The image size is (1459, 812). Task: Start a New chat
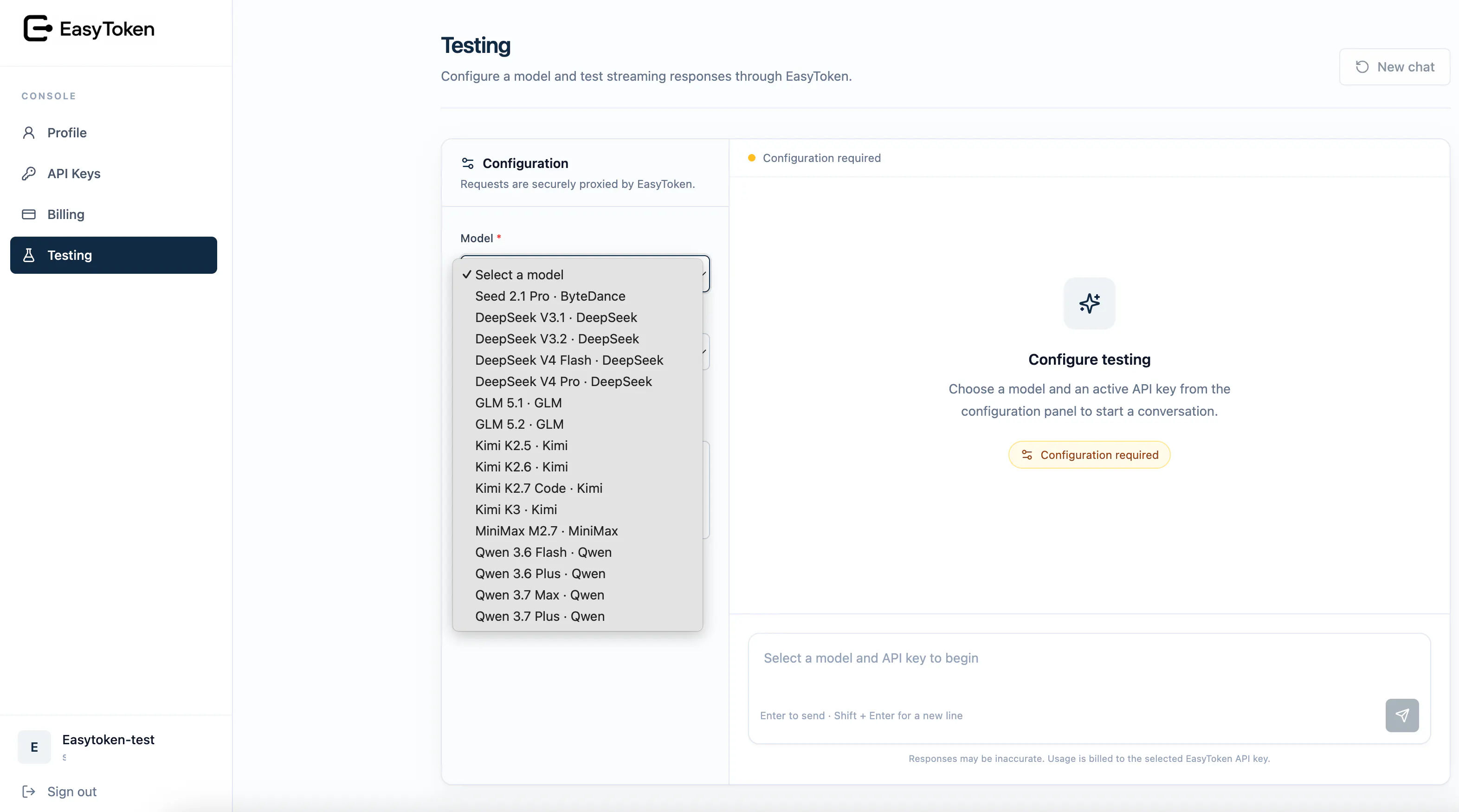[x=1394, y=67]
